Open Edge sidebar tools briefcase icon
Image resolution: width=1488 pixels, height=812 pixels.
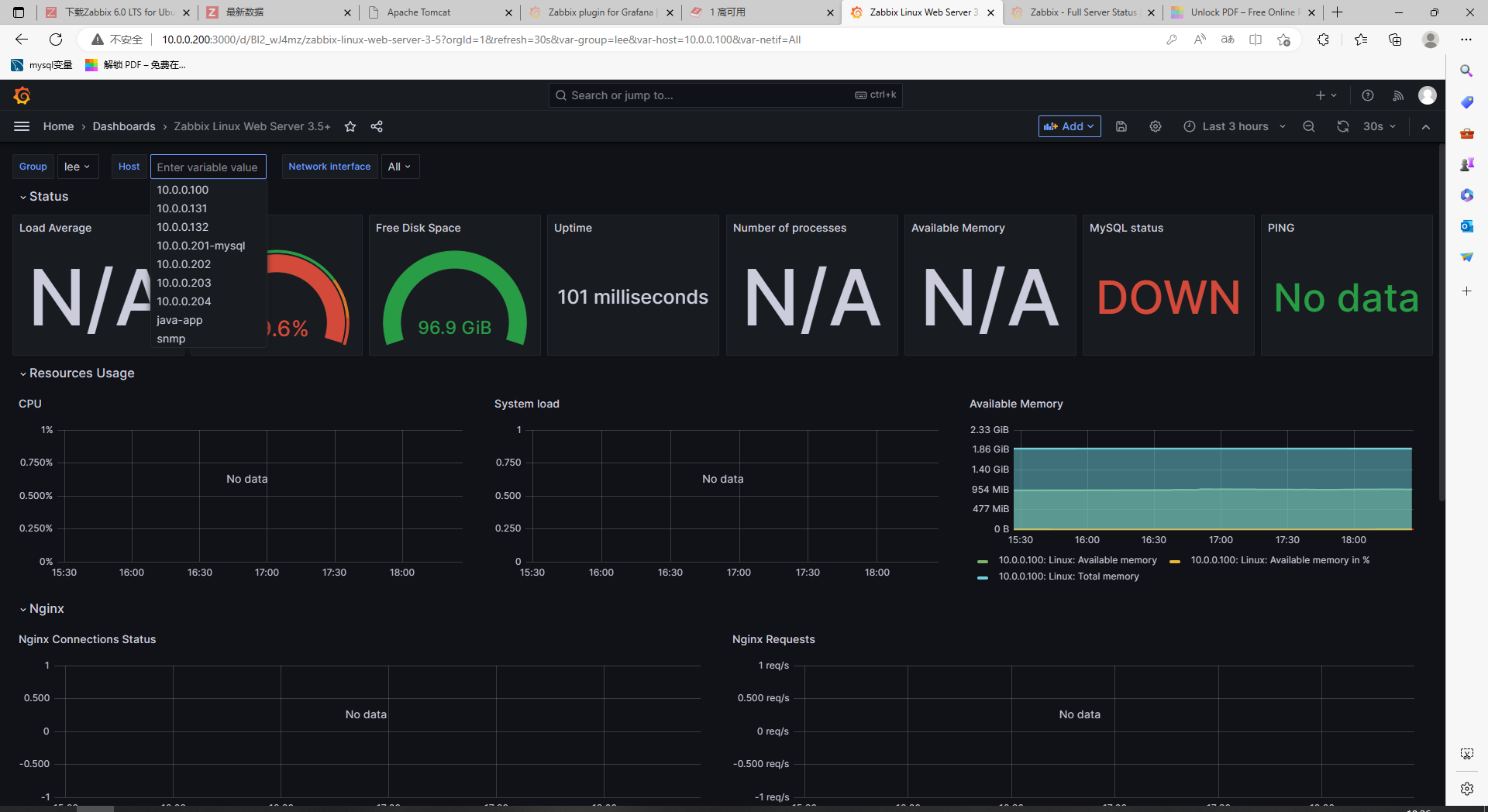click(1466, 133)
